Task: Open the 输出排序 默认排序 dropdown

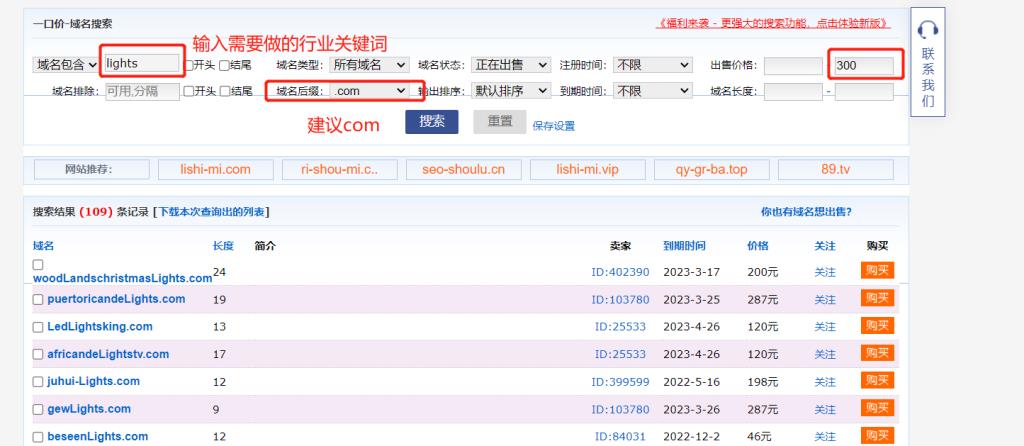Action: coord(511,91)
